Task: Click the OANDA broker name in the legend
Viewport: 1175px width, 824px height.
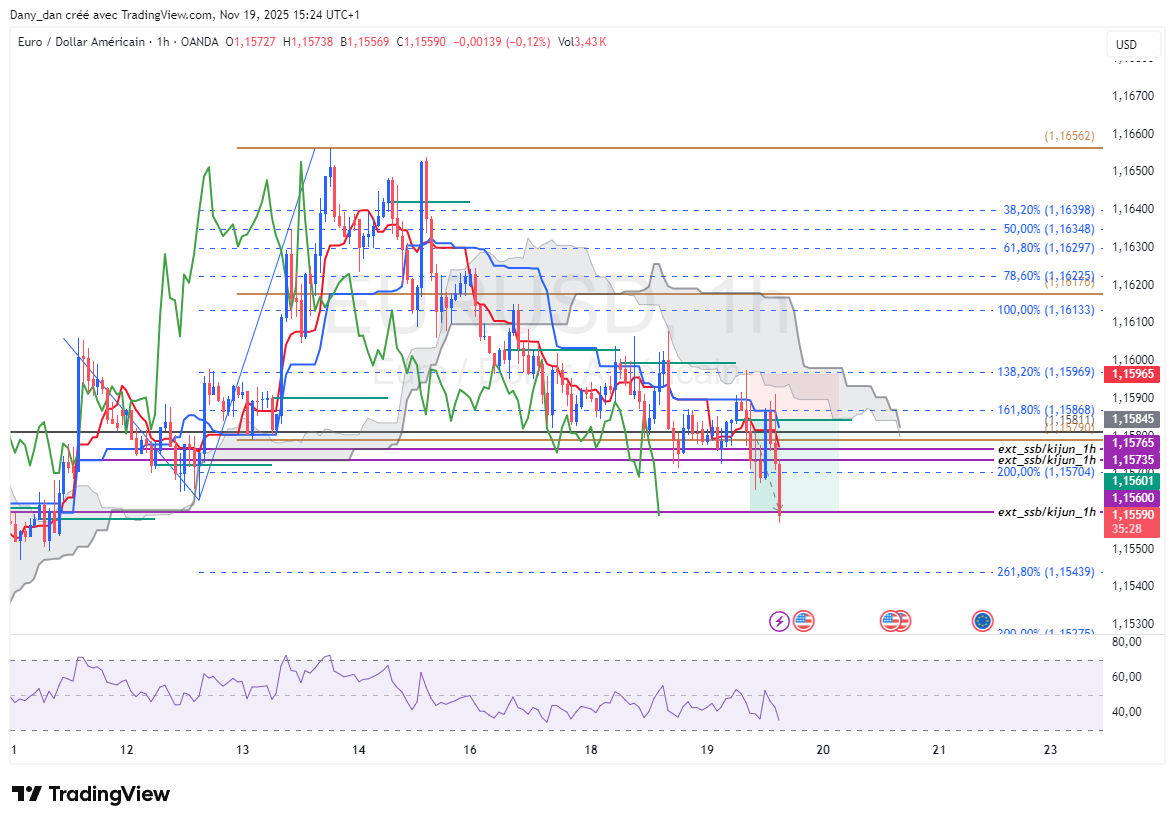Action: click(199, 42)
